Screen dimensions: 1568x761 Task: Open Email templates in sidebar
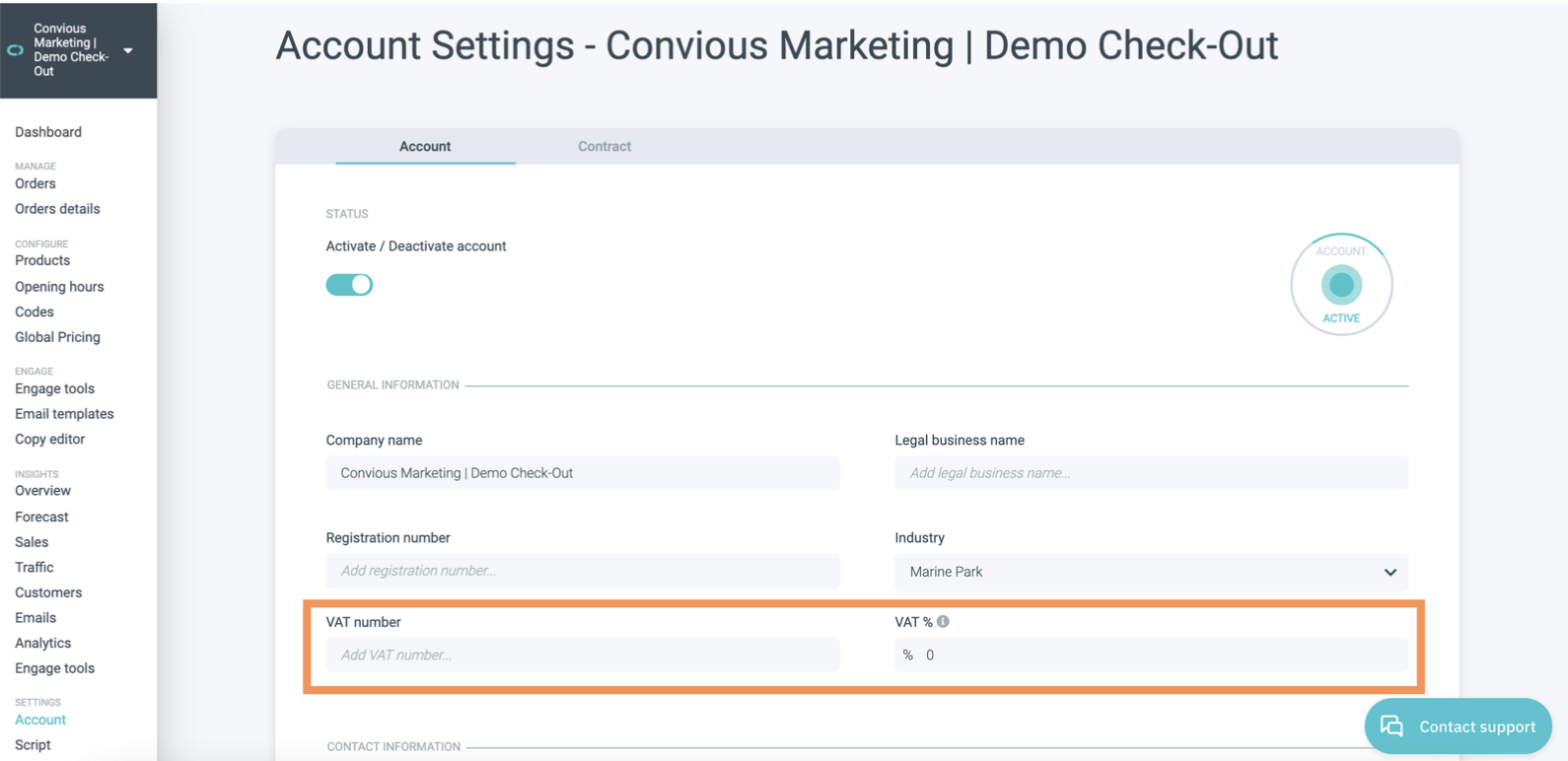tap(64, 414)
